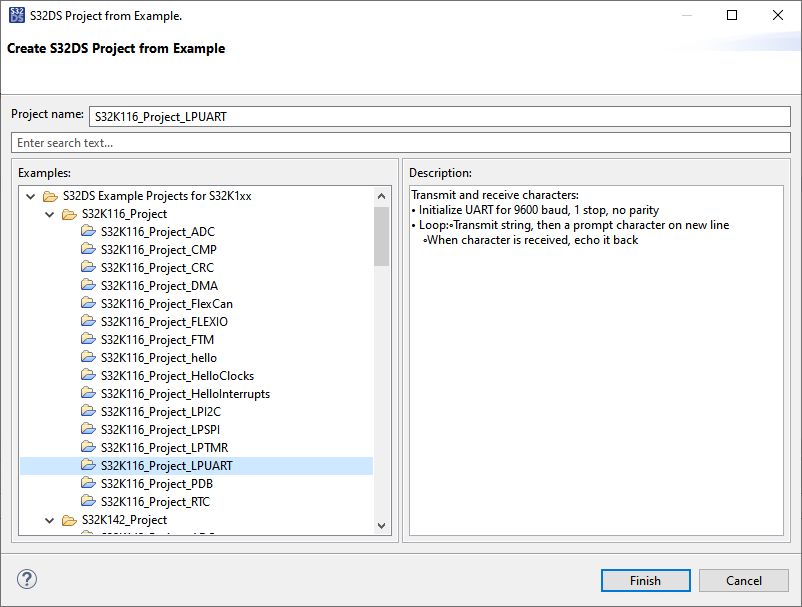This screenshot has height=607, width=802.
Task: Click the S32DS icon in the title bar
Action: tap(15, 15)
